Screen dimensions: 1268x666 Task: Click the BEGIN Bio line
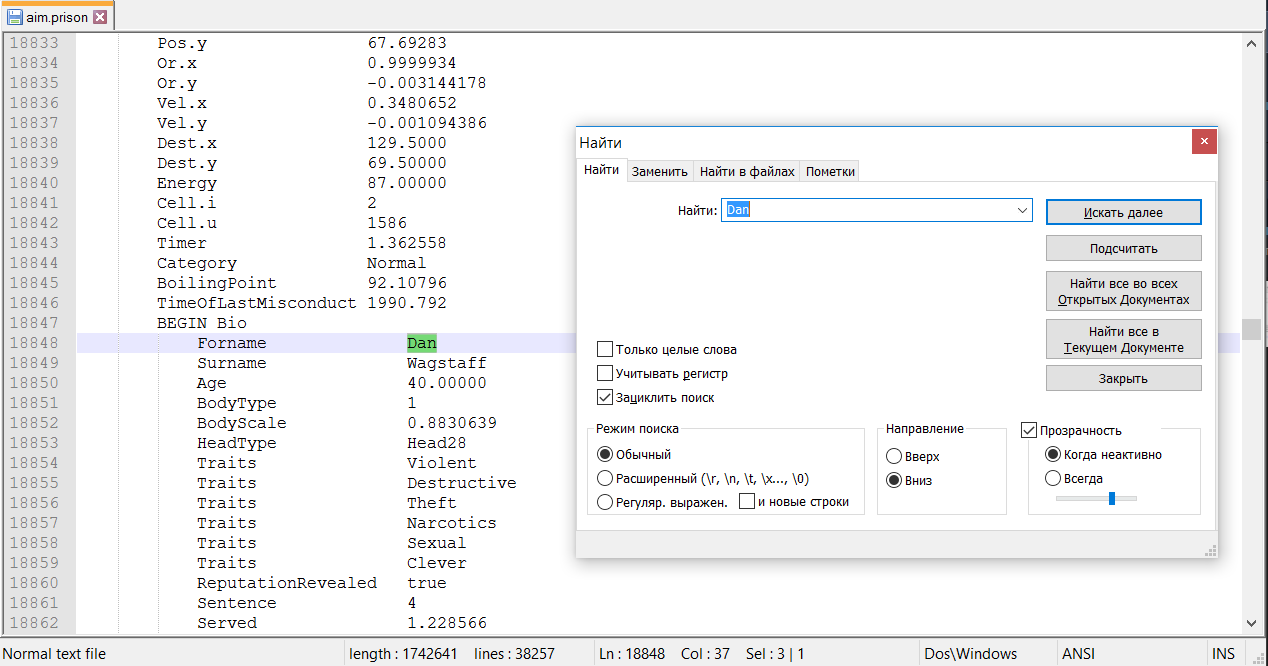click(x=202, y=323)
